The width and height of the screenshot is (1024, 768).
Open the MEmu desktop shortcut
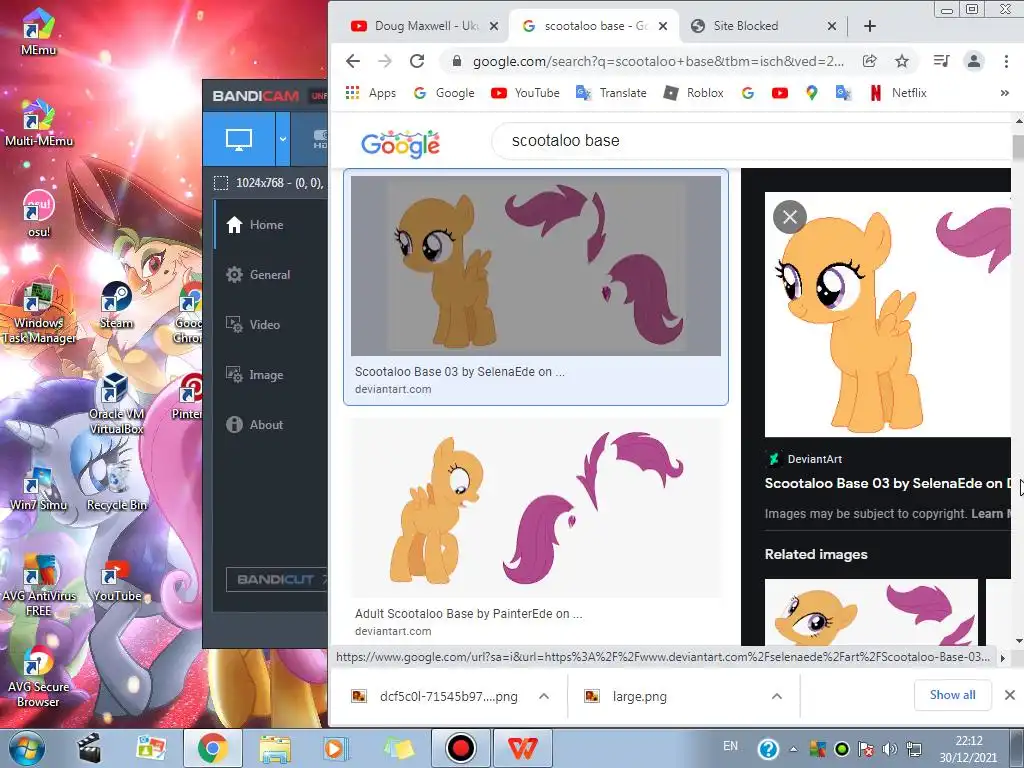click(39, 31)
